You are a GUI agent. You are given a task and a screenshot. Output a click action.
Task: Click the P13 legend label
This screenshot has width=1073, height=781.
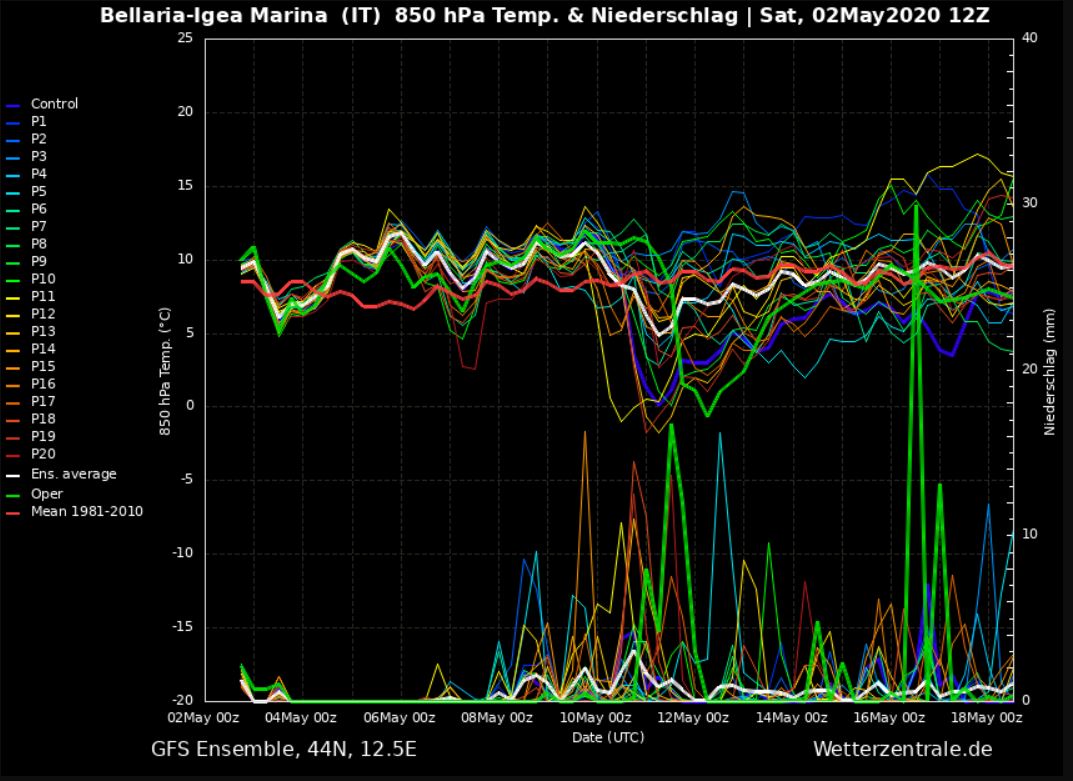(x=42, y=331)
